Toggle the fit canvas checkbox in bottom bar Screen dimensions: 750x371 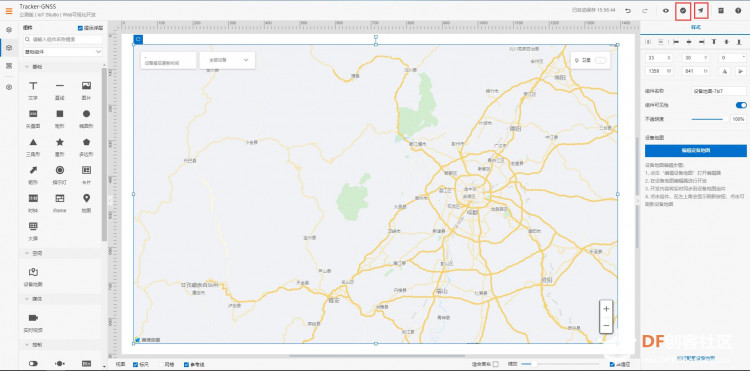click(x=496, y=364)
